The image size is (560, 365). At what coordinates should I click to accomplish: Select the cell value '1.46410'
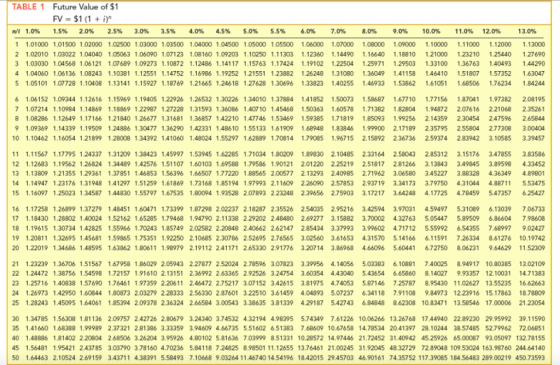point(436,74)
